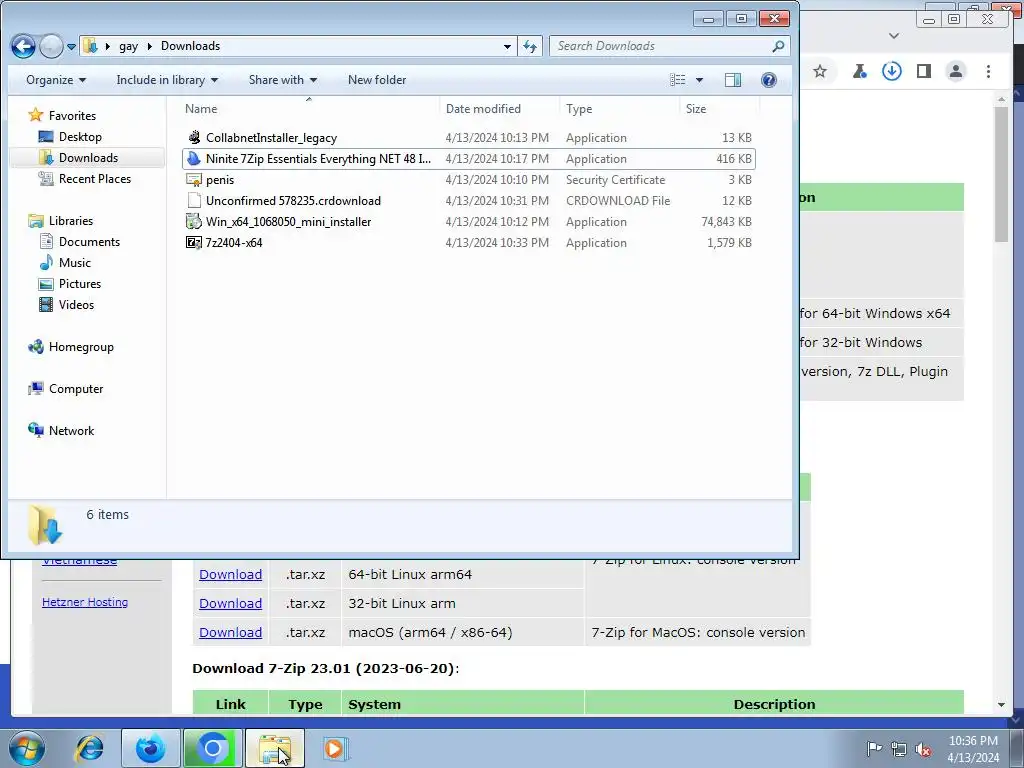This screenshot has width=1024, height=768.
Task: Open Music library in navigation pane
Action: coord(74,263)
